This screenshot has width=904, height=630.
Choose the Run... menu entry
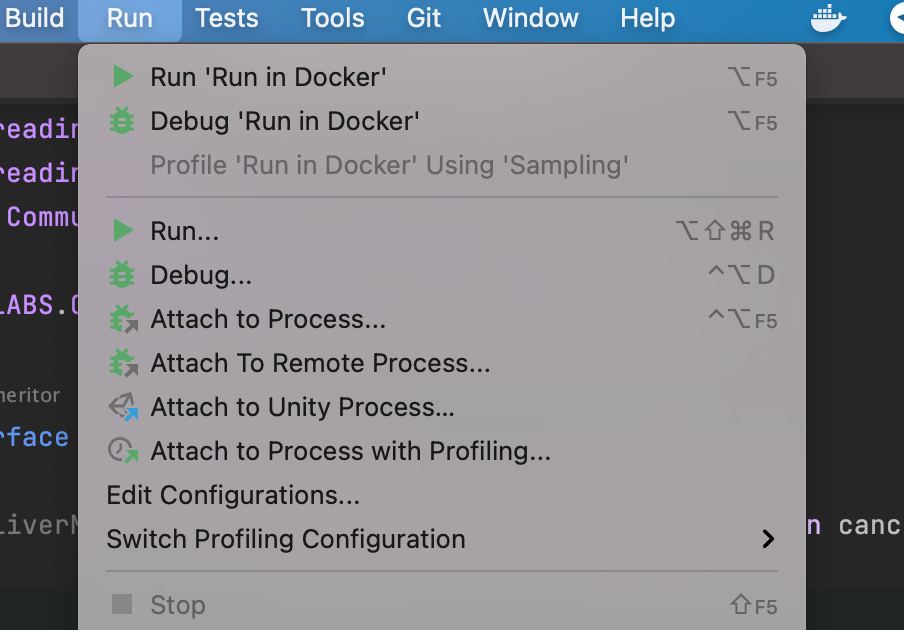pos(442,231)
